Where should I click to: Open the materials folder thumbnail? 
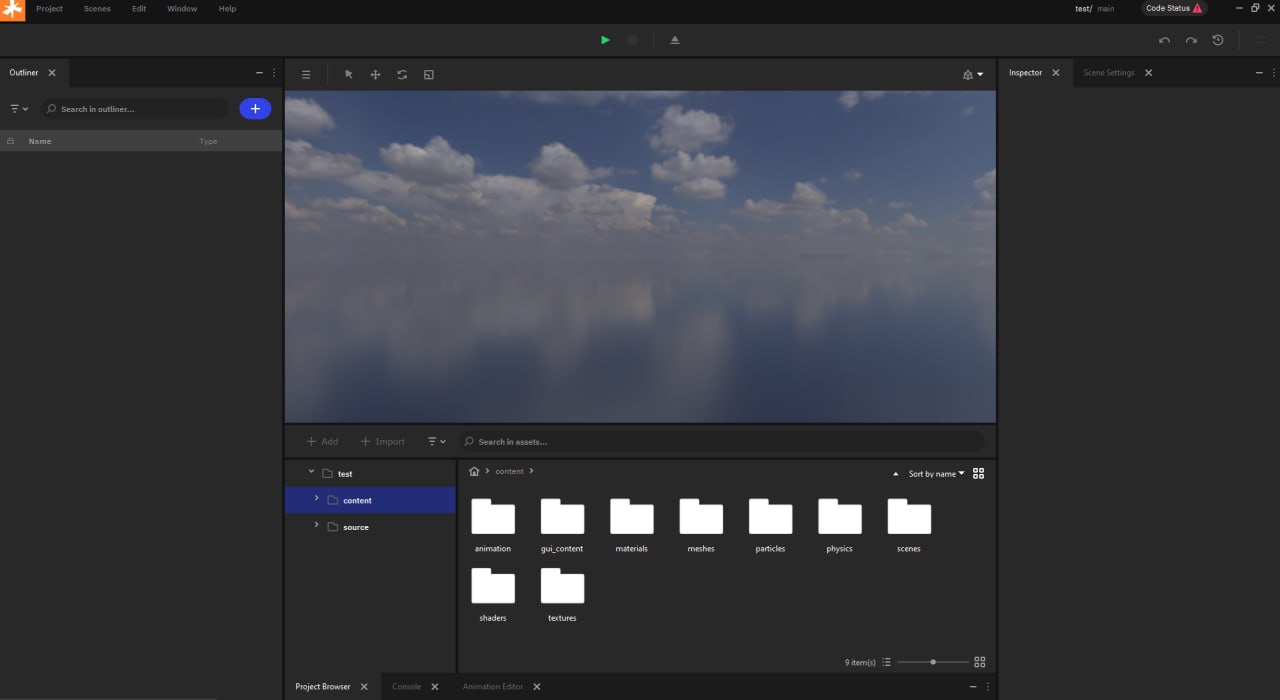[x=632, y=518]
